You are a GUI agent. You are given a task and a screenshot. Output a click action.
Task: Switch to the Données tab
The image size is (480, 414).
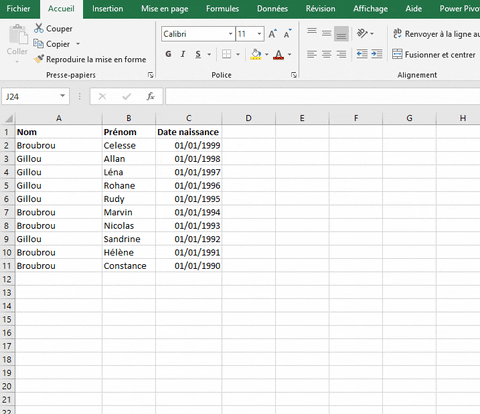pyautogui.click(x=272, y=9)
